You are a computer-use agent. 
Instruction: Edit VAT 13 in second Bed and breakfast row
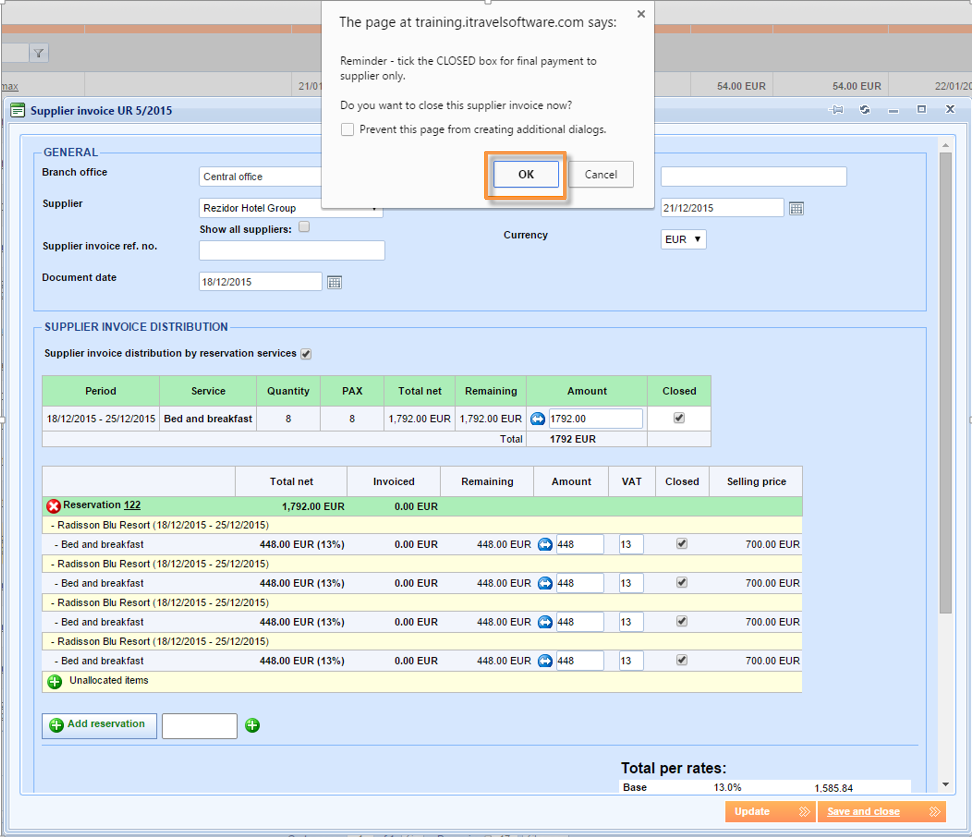(x=630, y=583)
